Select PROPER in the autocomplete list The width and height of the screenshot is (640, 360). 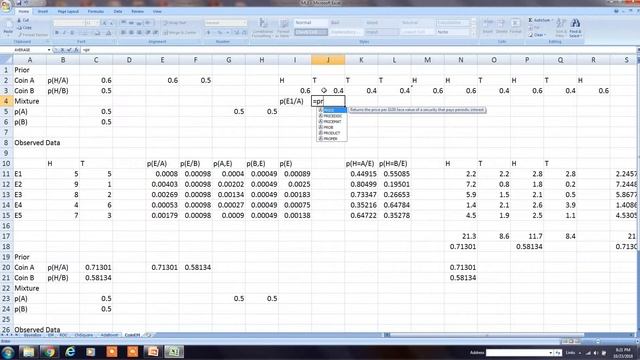tap(332, 139)
